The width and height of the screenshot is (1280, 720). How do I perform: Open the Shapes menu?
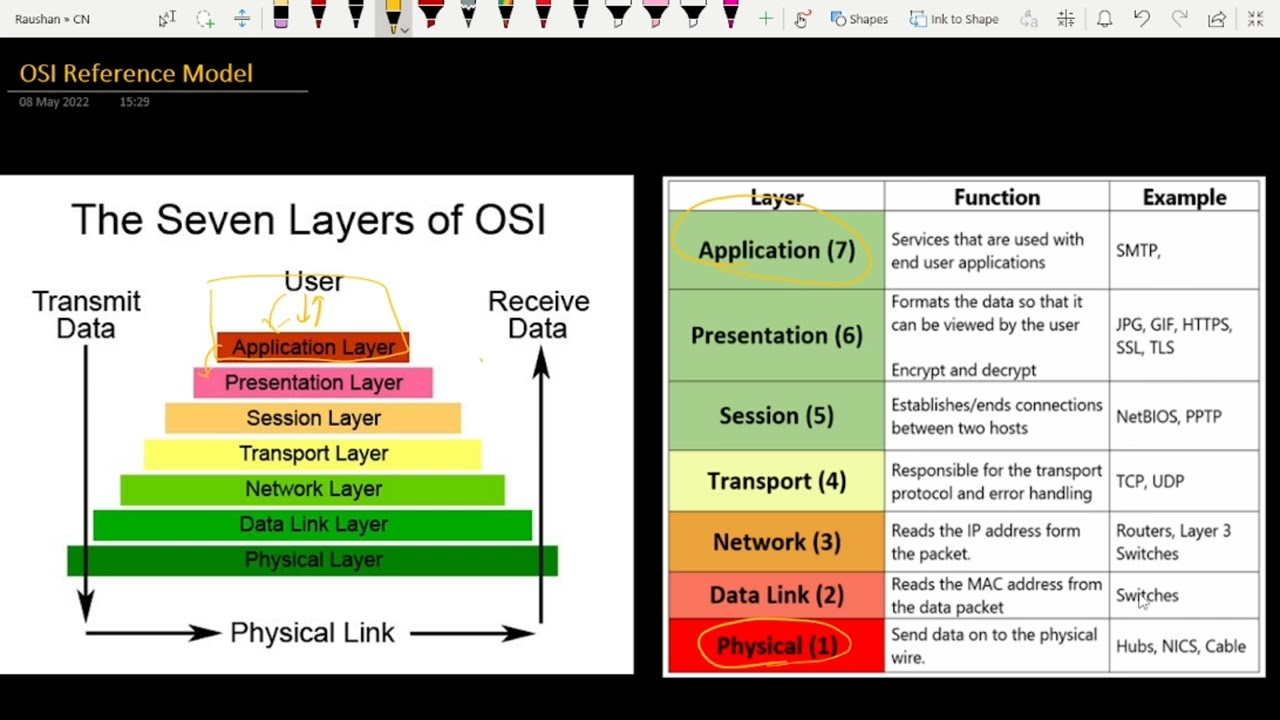click(x=859, y=19)
